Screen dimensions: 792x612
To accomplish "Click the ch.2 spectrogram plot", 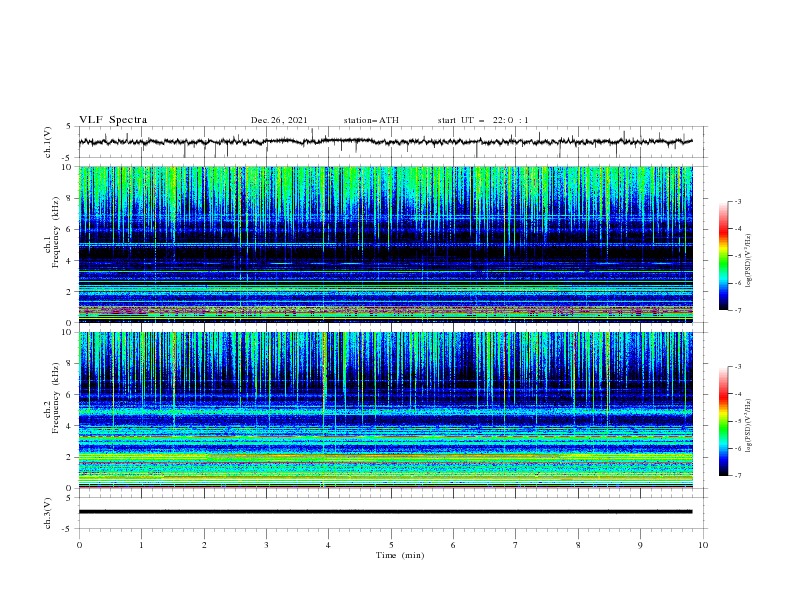I will click(x=386, y=410).
